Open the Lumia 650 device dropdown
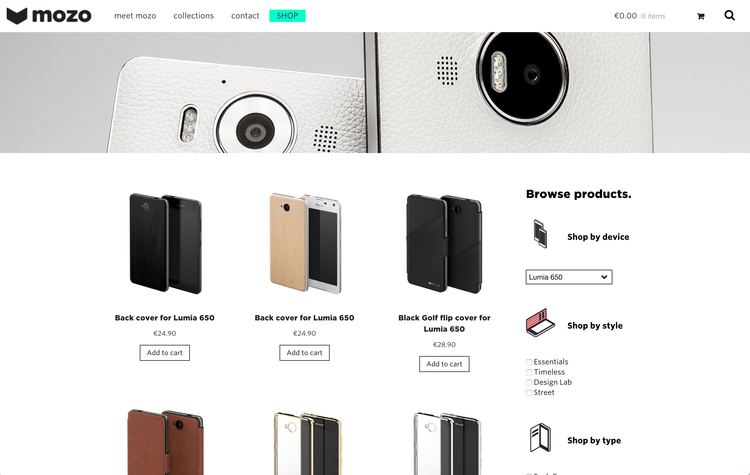Screen dimensions: 750x475 [x=569, y=277]
